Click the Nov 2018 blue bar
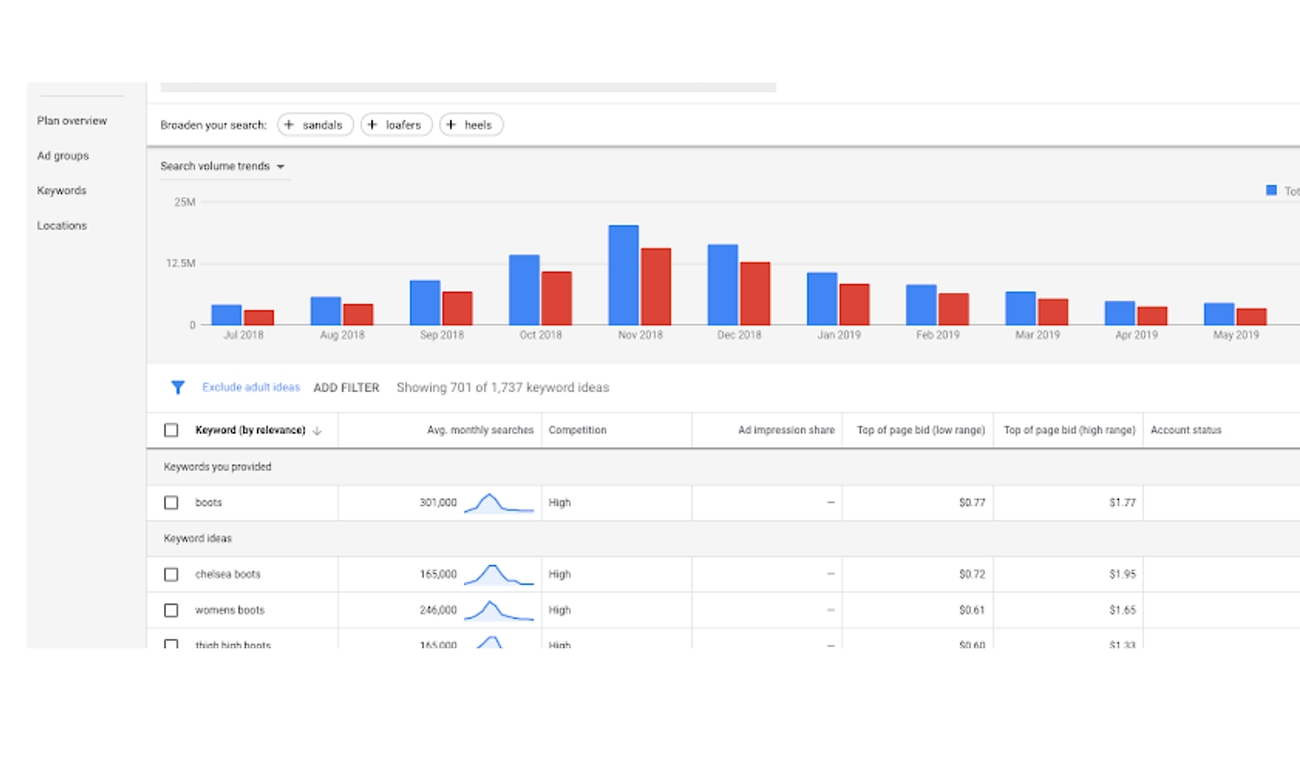 pos(623,275)
